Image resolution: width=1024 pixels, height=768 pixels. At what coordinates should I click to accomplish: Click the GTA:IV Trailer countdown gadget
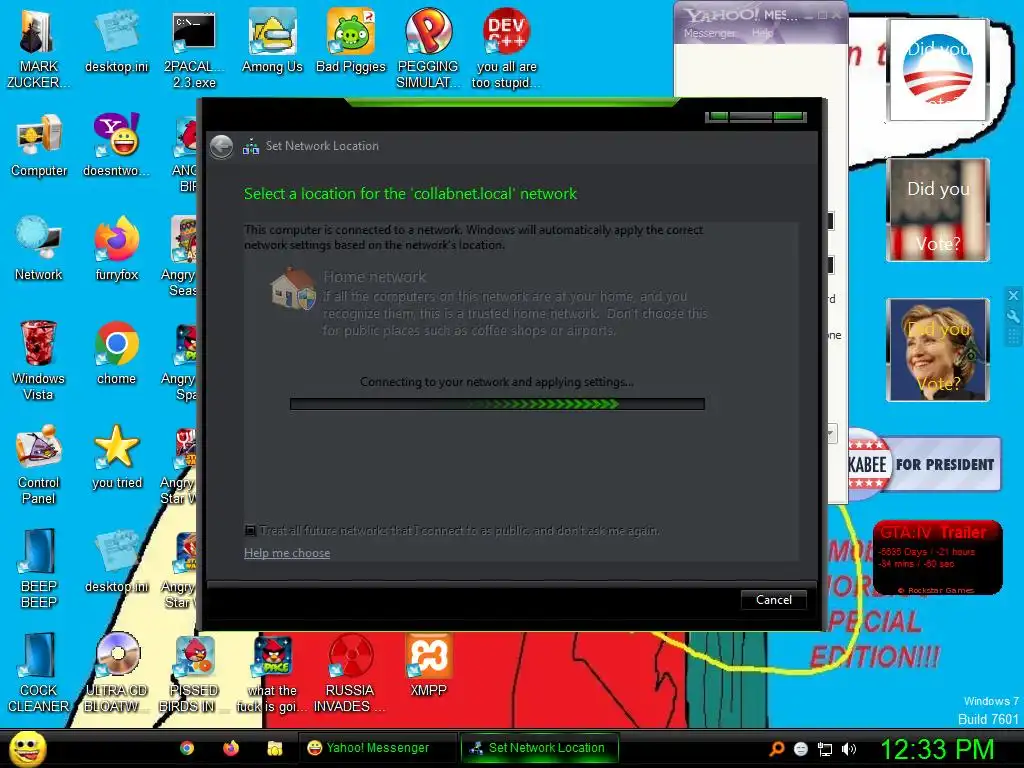pos(938,557)
